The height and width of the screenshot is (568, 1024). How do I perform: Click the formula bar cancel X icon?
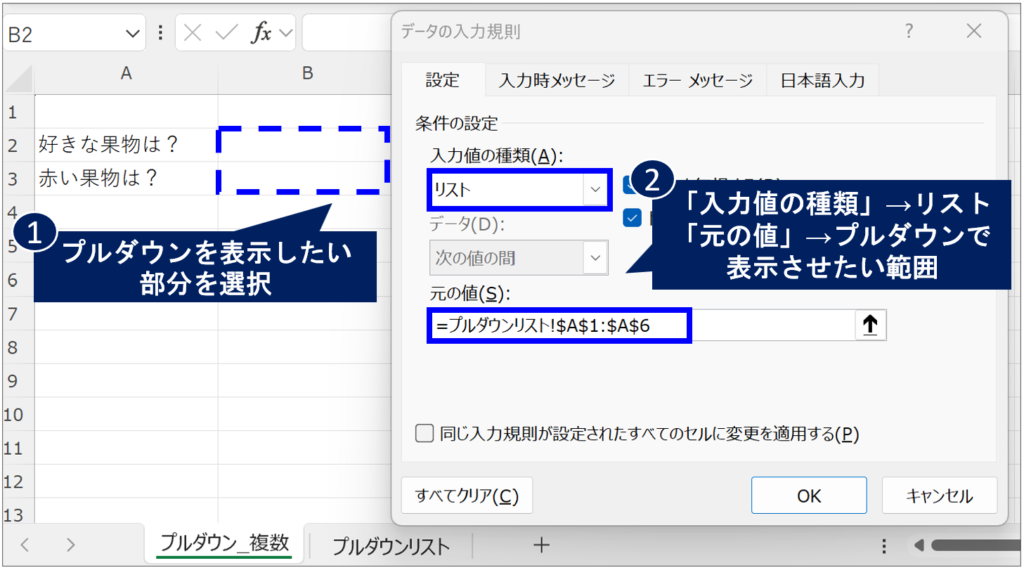(193, 33)
